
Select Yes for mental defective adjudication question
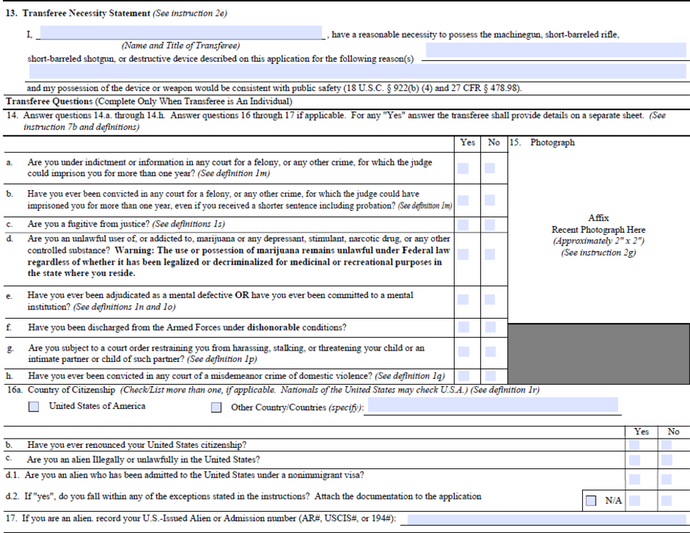[464, 298]
